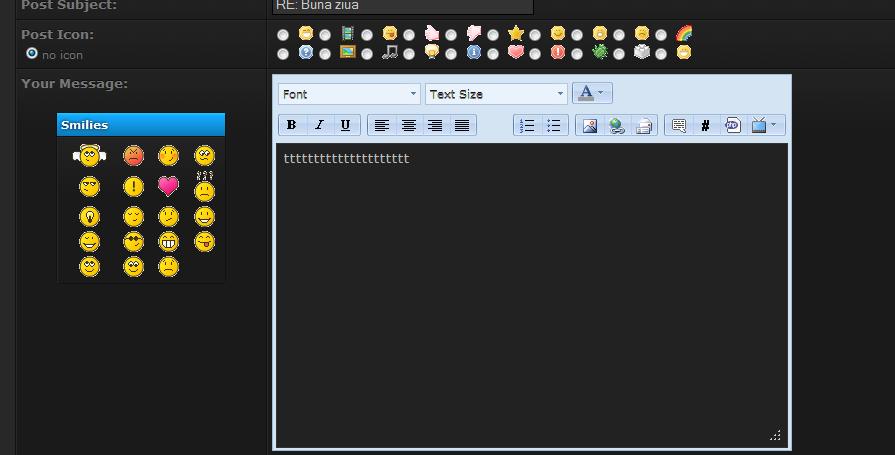895x455 pixels.
Task: Insert the blushing smiley
Action: [168, 155]
